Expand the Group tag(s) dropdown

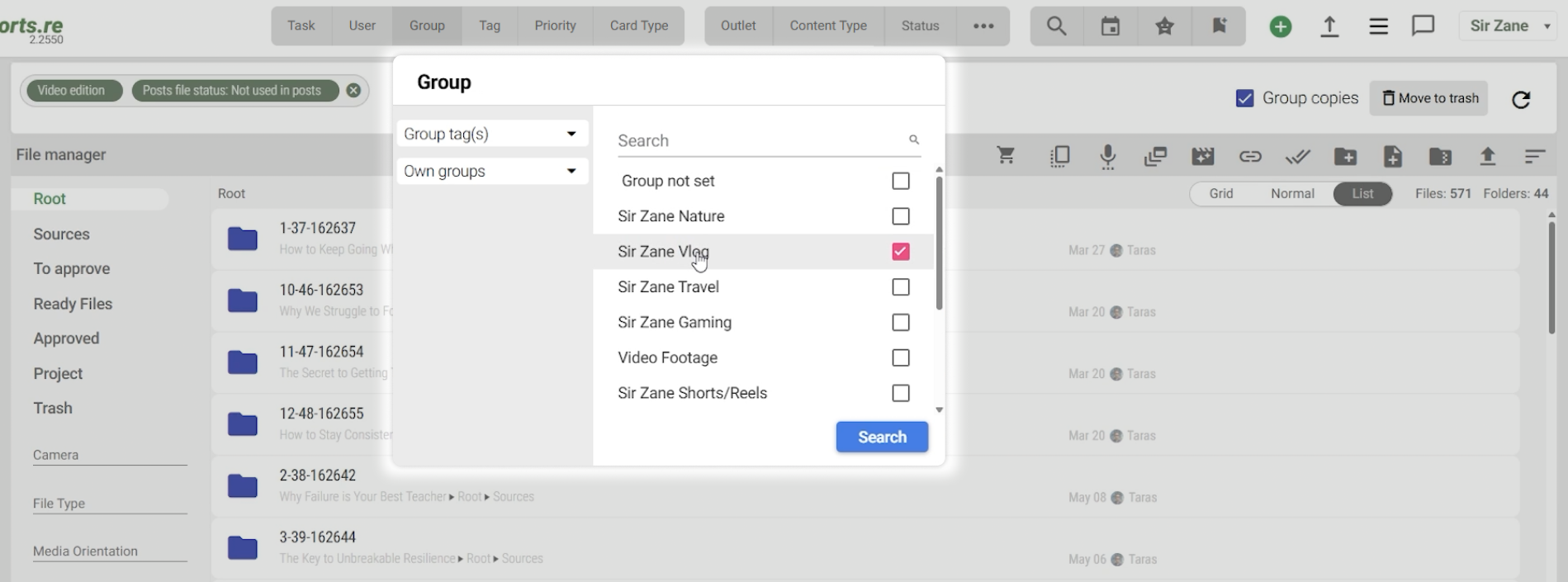[491, 134]
